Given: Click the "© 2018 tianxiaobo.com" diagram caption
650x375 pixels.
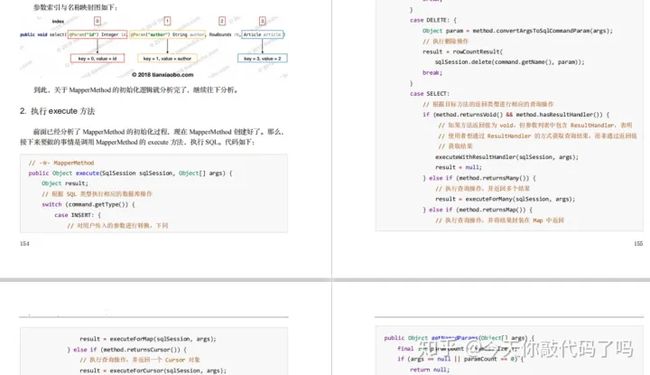Looking at the screenshot, I should click(x=162, y=75).
